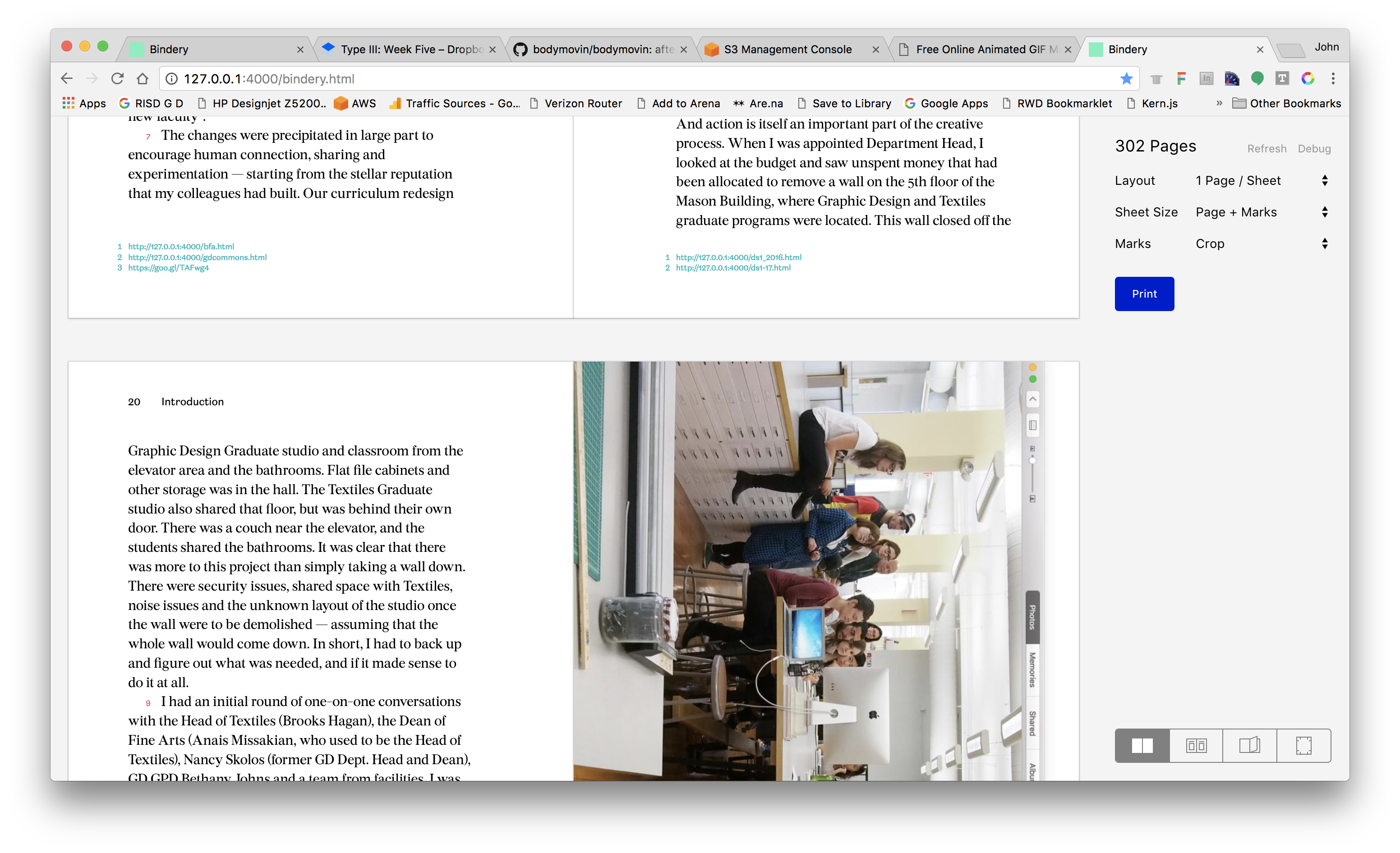1400x853 pixels.
Task: Click the yellow minimize window button
Action: coord(85,46)
